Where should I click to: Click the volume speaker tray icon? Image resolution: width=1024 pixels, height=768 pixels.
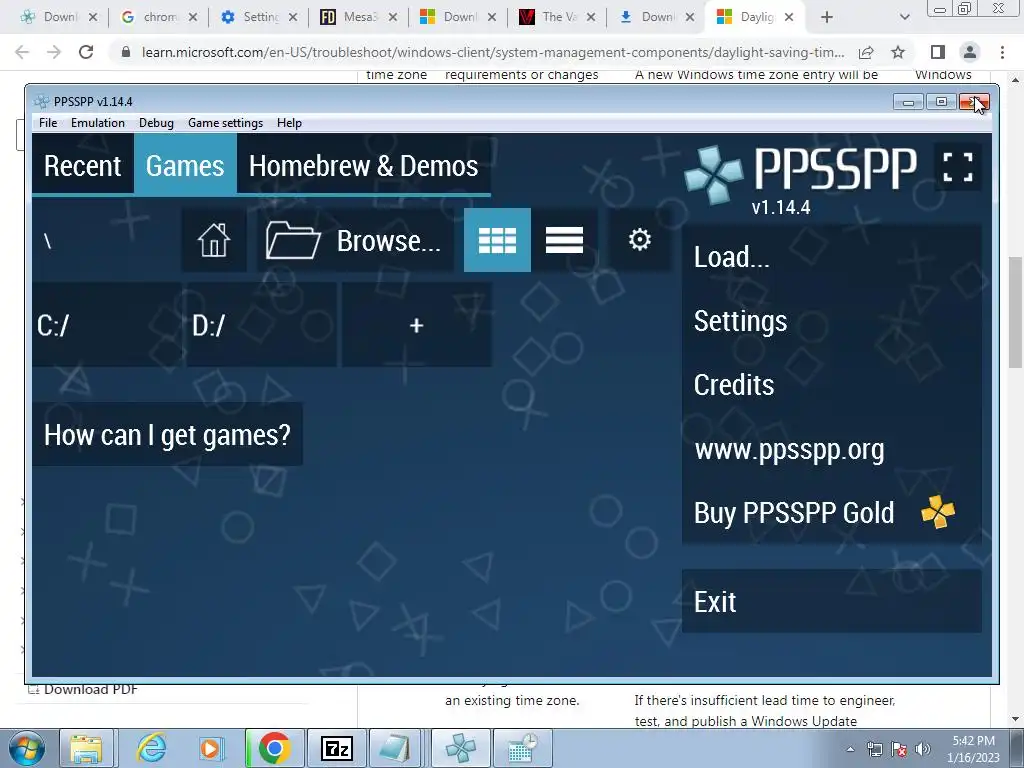click(923, 749)
